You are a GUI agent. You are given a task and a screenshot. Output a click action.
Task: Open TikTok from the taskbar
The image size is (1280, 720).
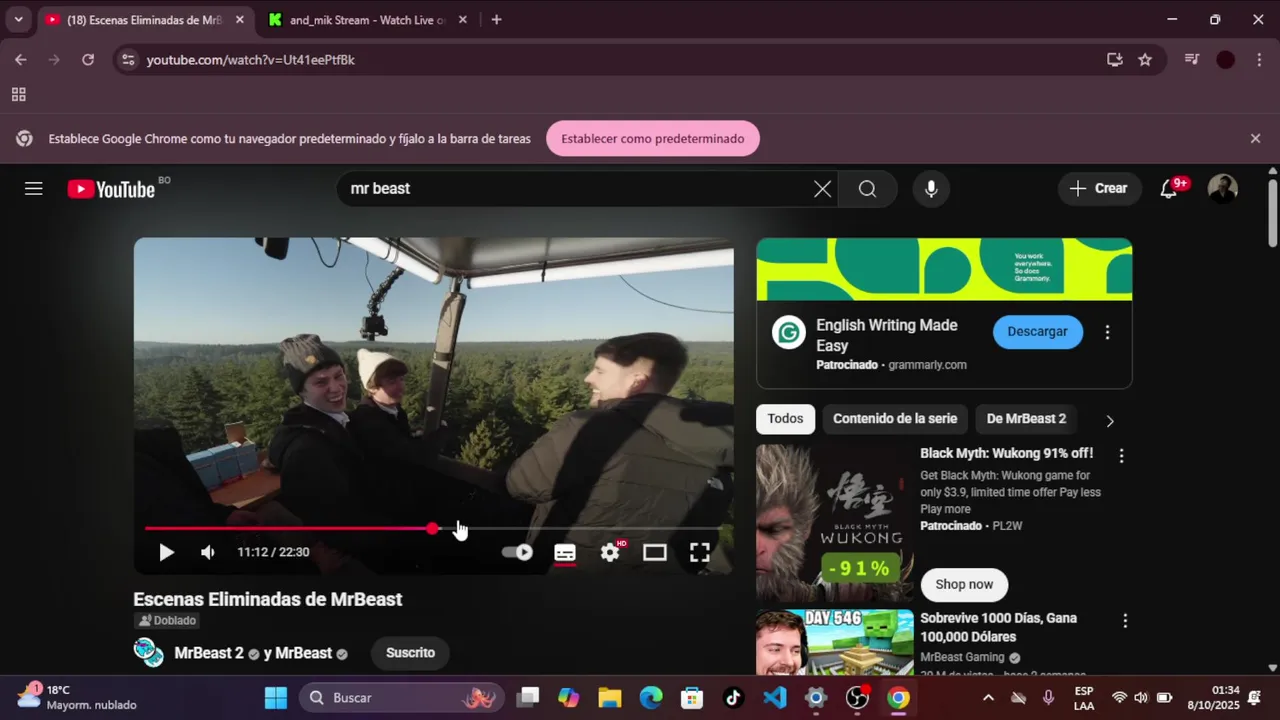click(x=733, y=698)
